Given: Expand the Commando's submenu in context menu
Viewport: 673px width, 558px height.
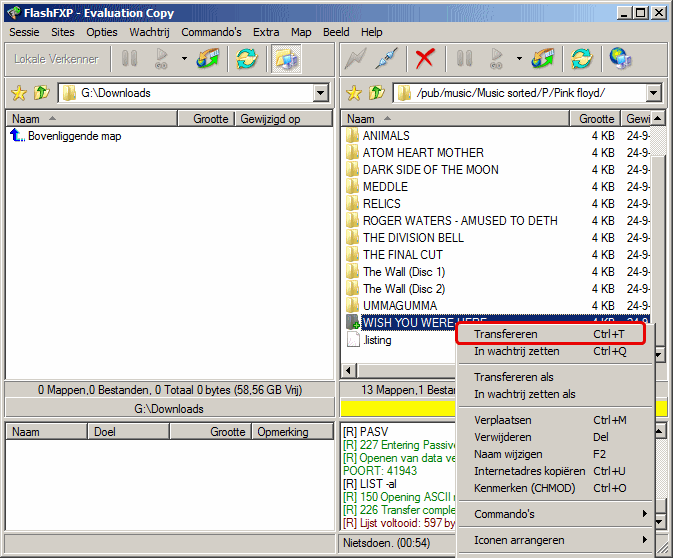Looking at the screenshot, I should [555, 514].
